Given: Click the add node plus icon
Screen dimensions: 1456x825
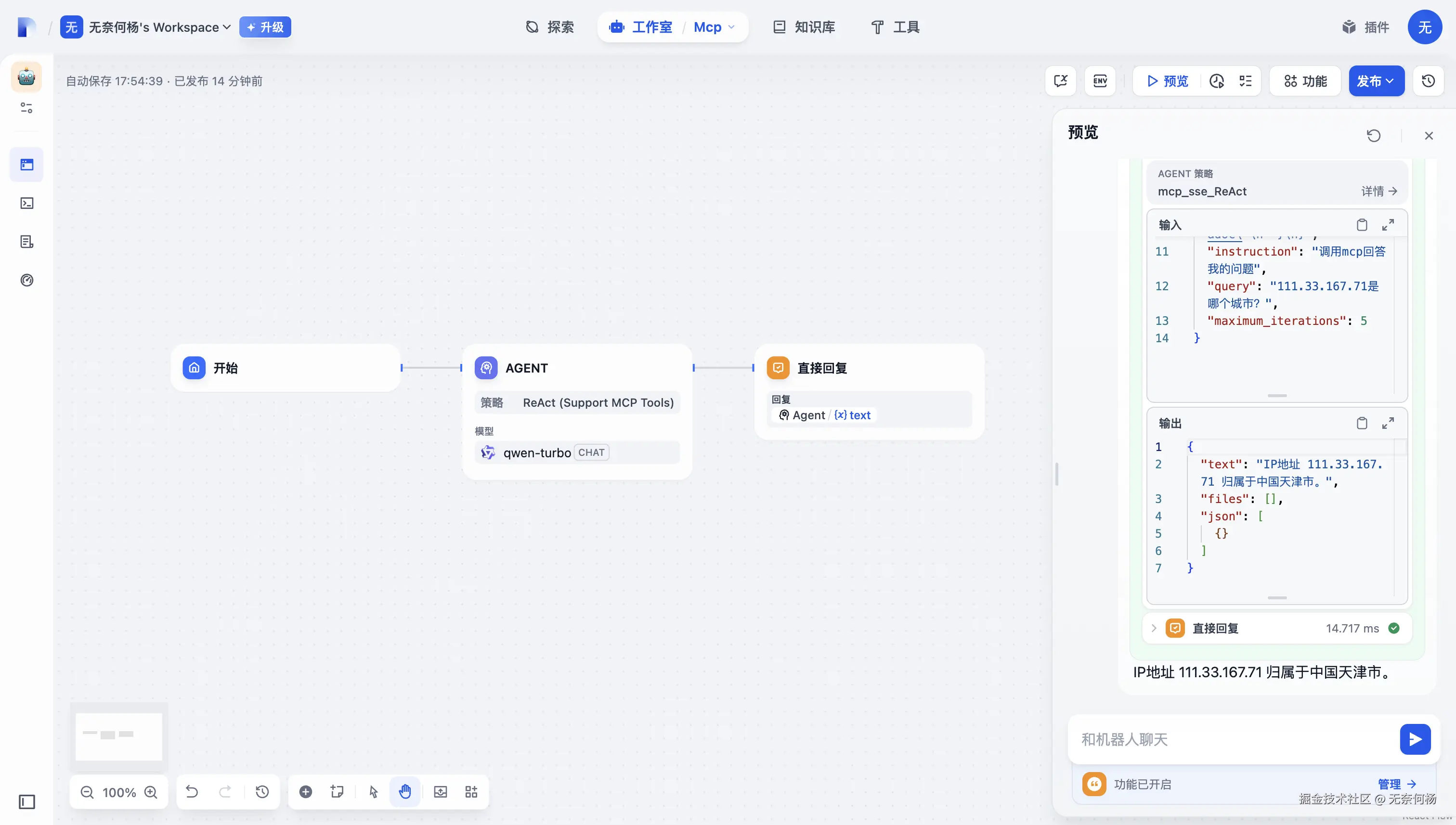Looking at the screenshot, I should (x=305, y=792).
